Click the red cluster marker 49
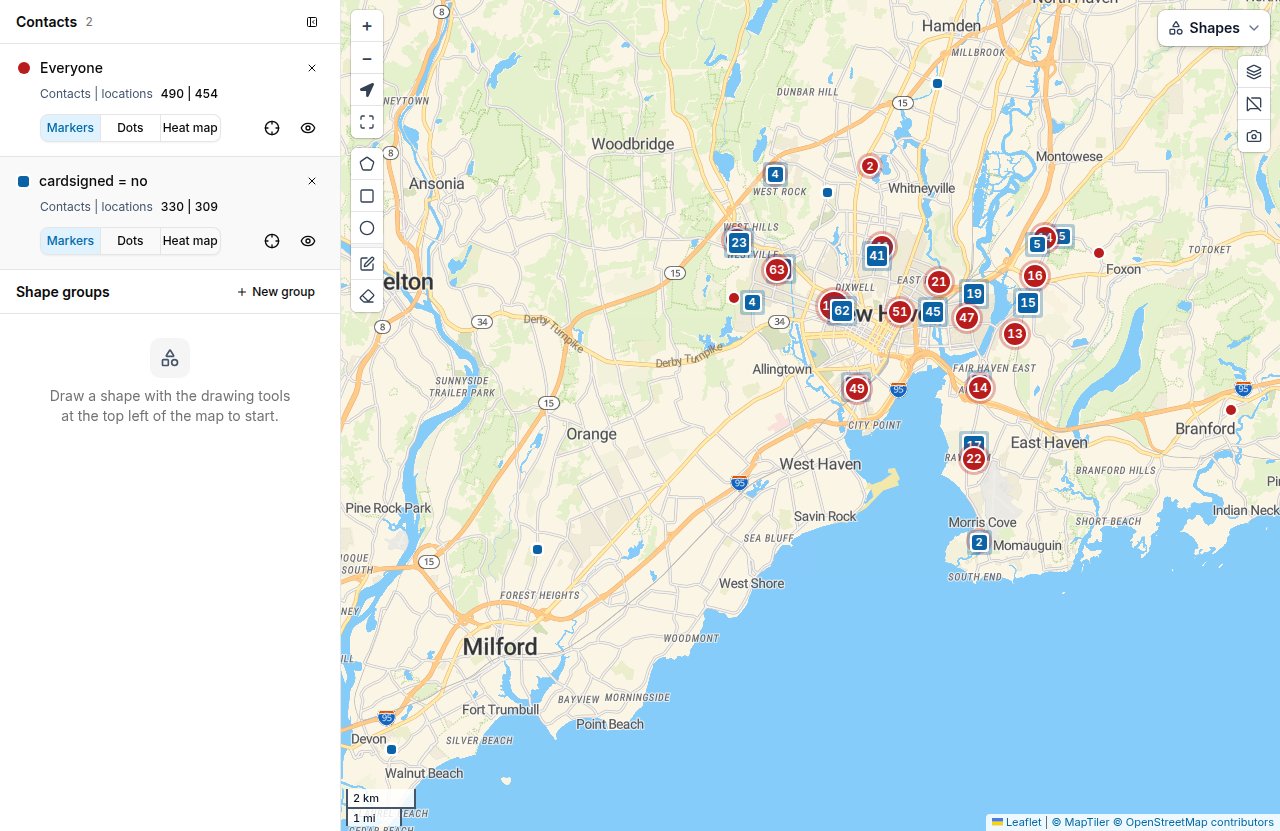This screenshot has width=1280, height=831. 856,389
